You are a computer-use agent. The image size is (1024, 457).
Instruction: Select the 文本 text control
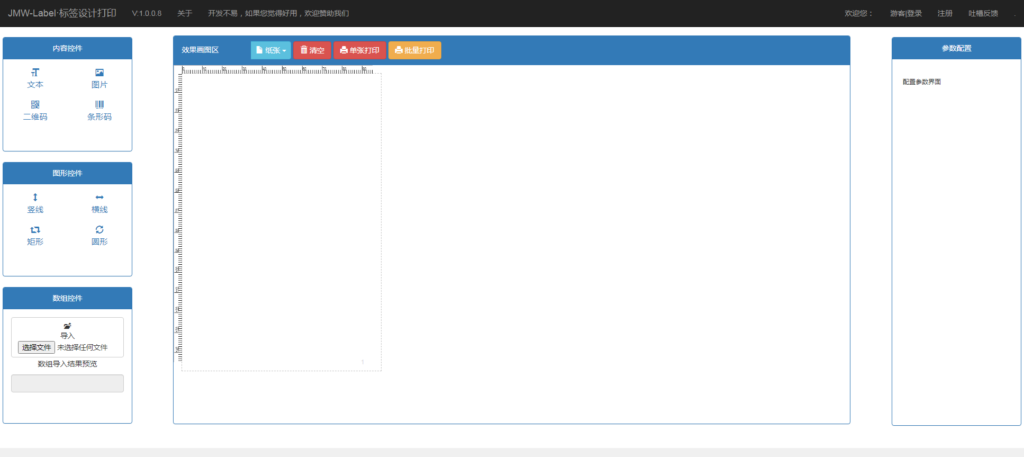pyautogui.click(x=35, y=79)
